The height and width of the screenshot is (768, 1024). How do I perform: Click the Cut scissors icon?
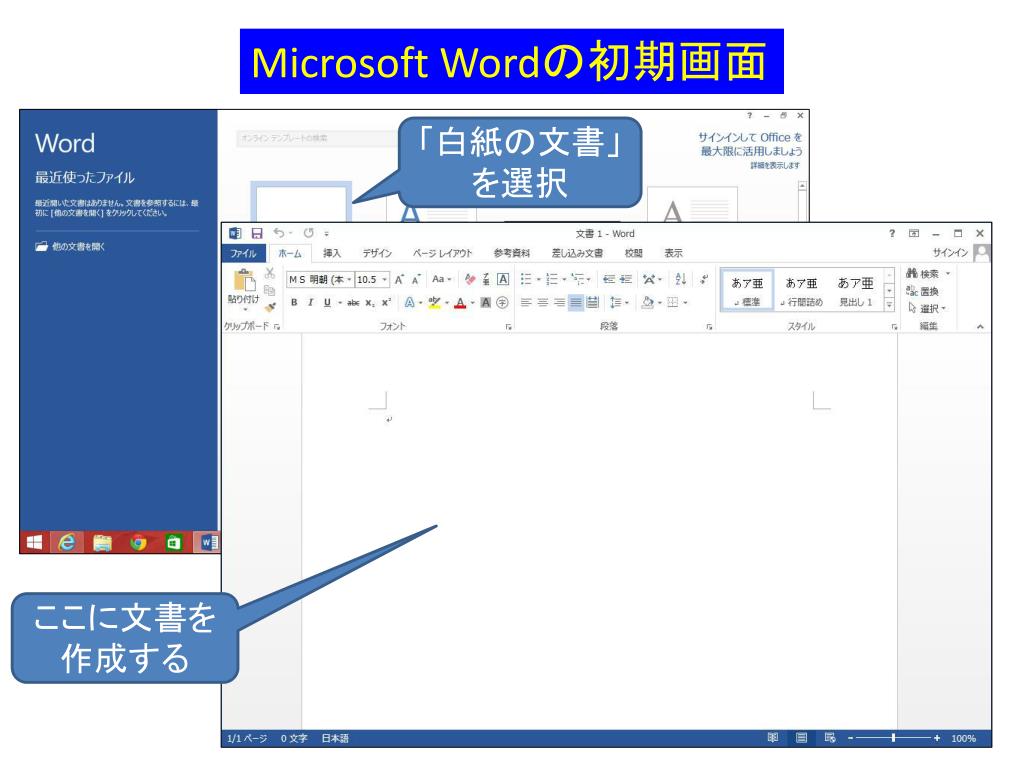(270, 274)
